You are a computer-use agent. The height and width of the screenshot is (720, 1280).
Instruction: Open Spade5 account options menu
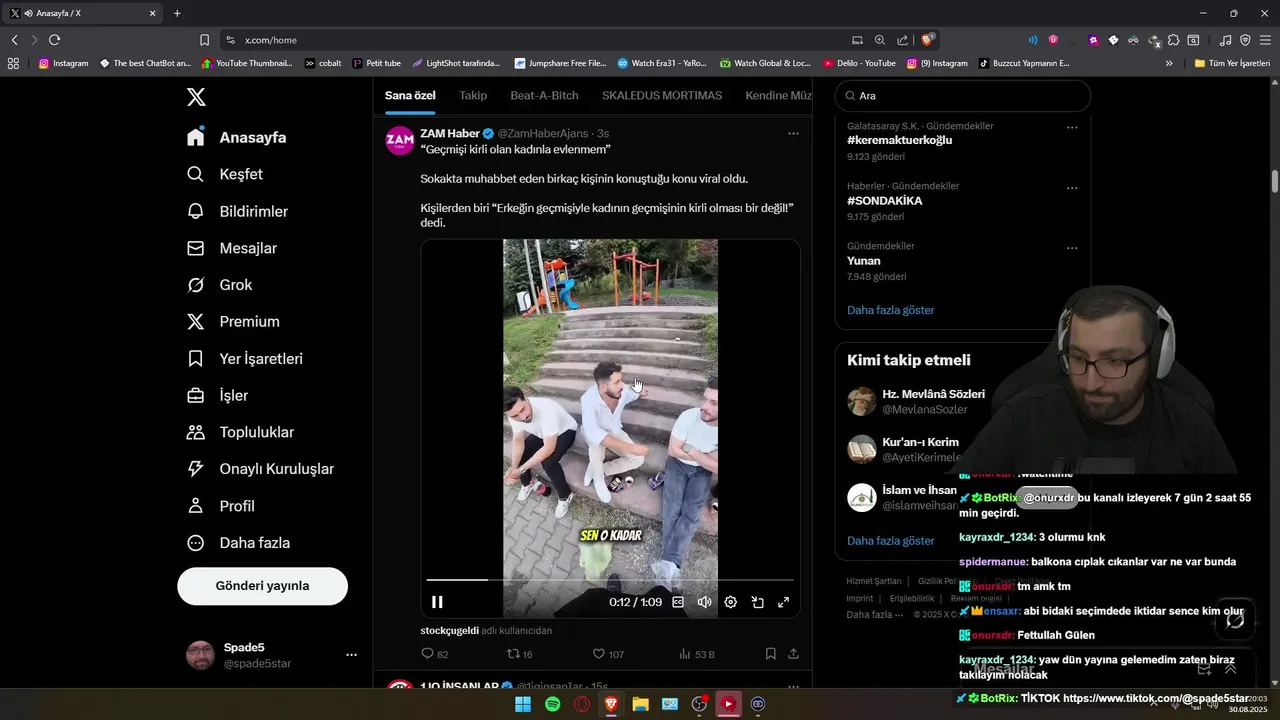[351, 655]
